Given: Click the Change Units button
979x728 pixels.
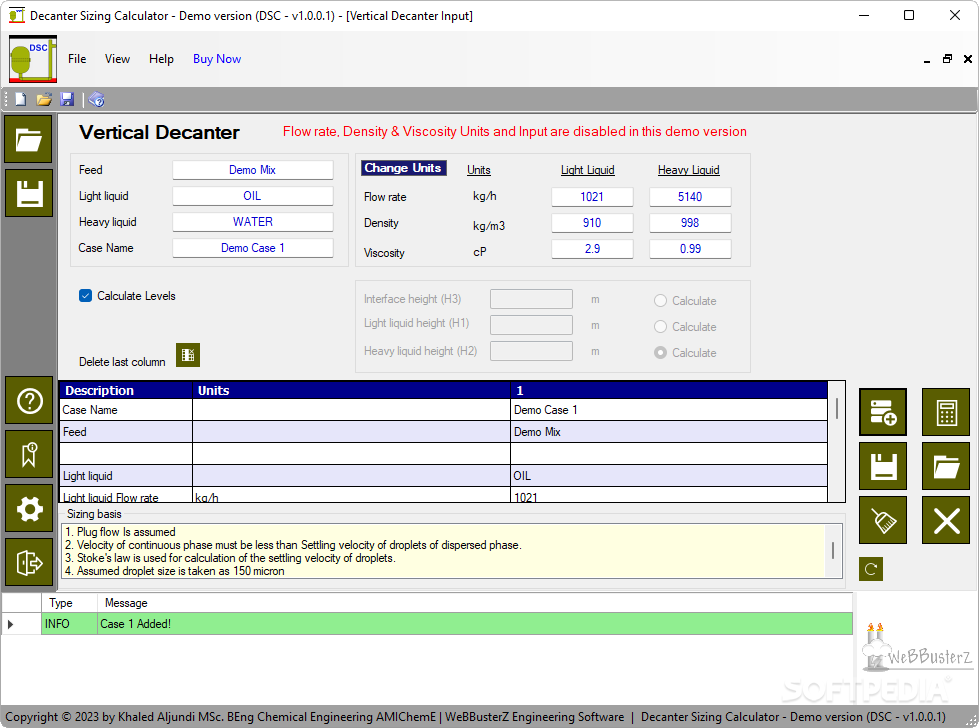Looking at the screenshot, I should [x=403, y=168].
